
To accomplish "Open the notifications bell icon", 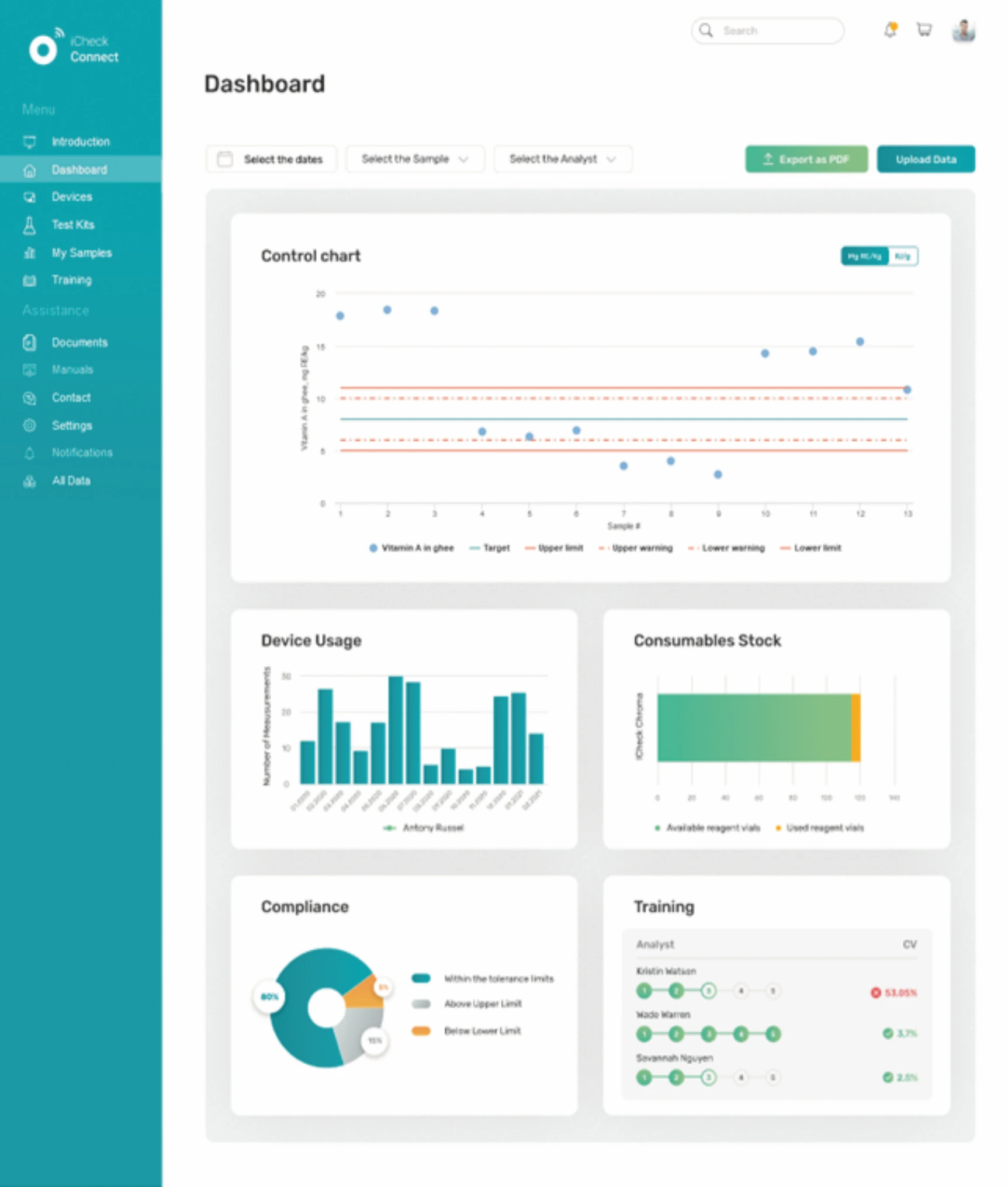I will point(890,30).
